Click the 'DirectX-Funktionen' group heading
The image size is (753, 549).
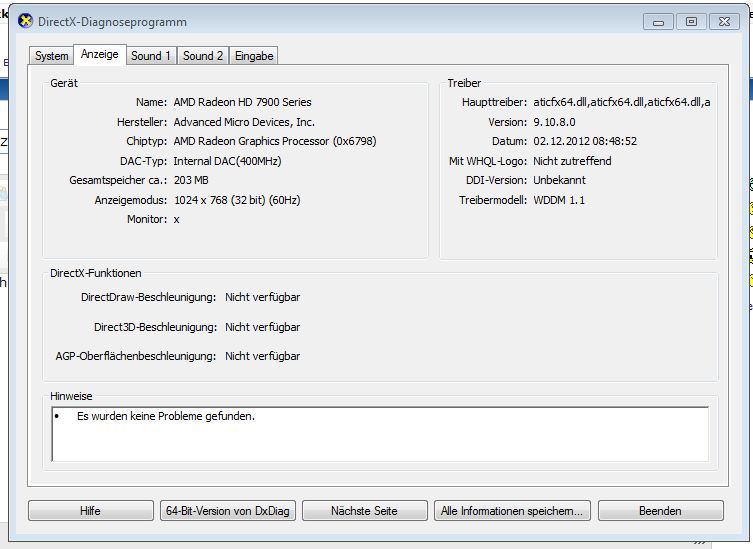[96, 273]
